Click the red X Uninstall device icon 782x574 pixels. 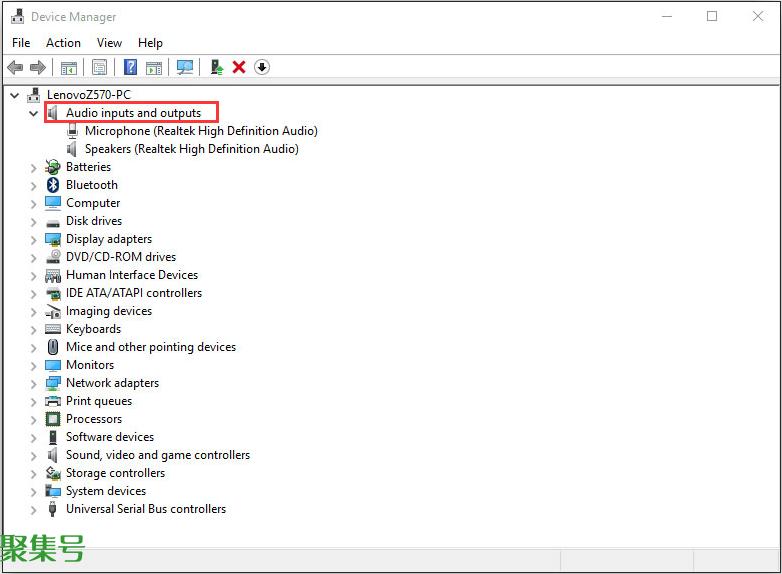tap(239, 67)
